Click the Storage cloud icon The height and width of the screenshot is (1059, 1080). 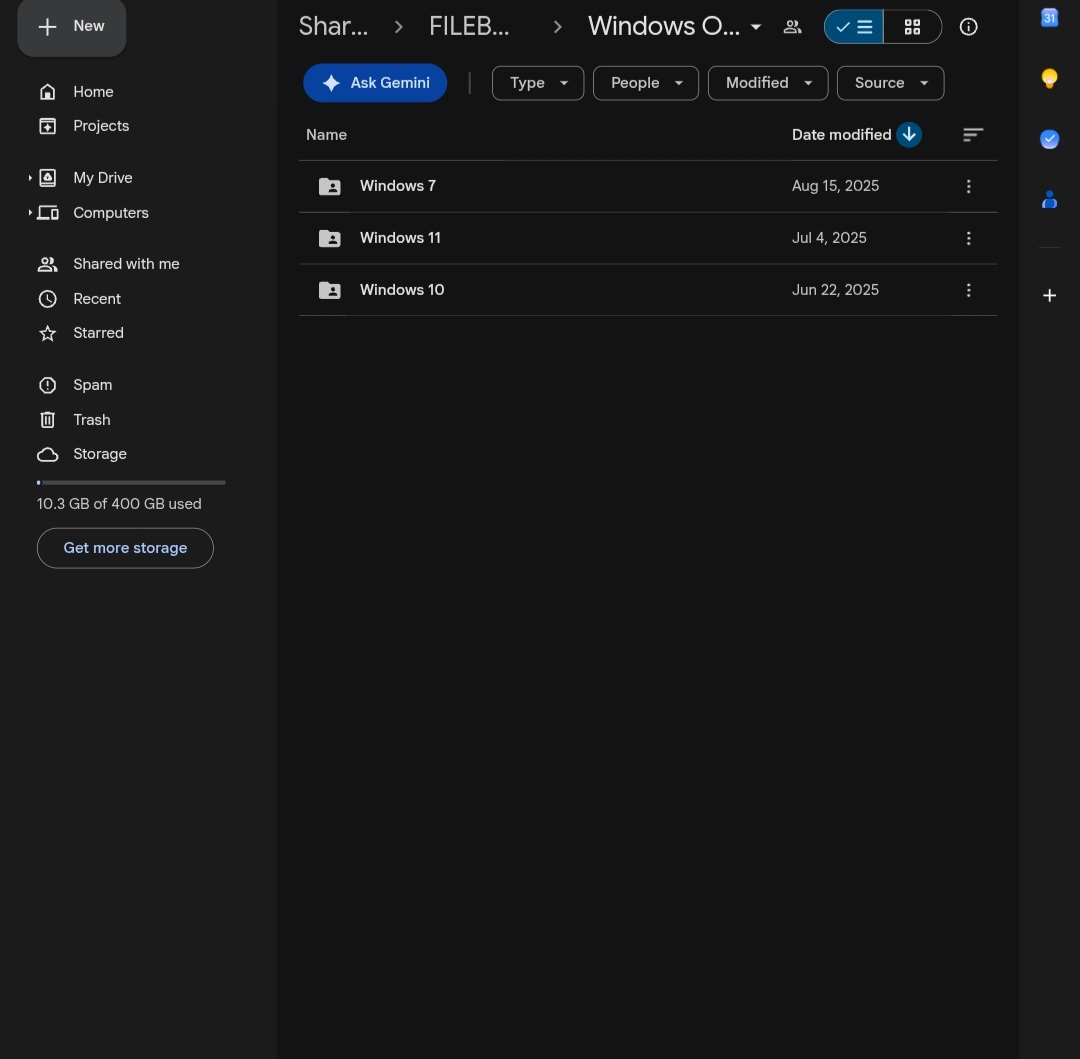point(48,454)
